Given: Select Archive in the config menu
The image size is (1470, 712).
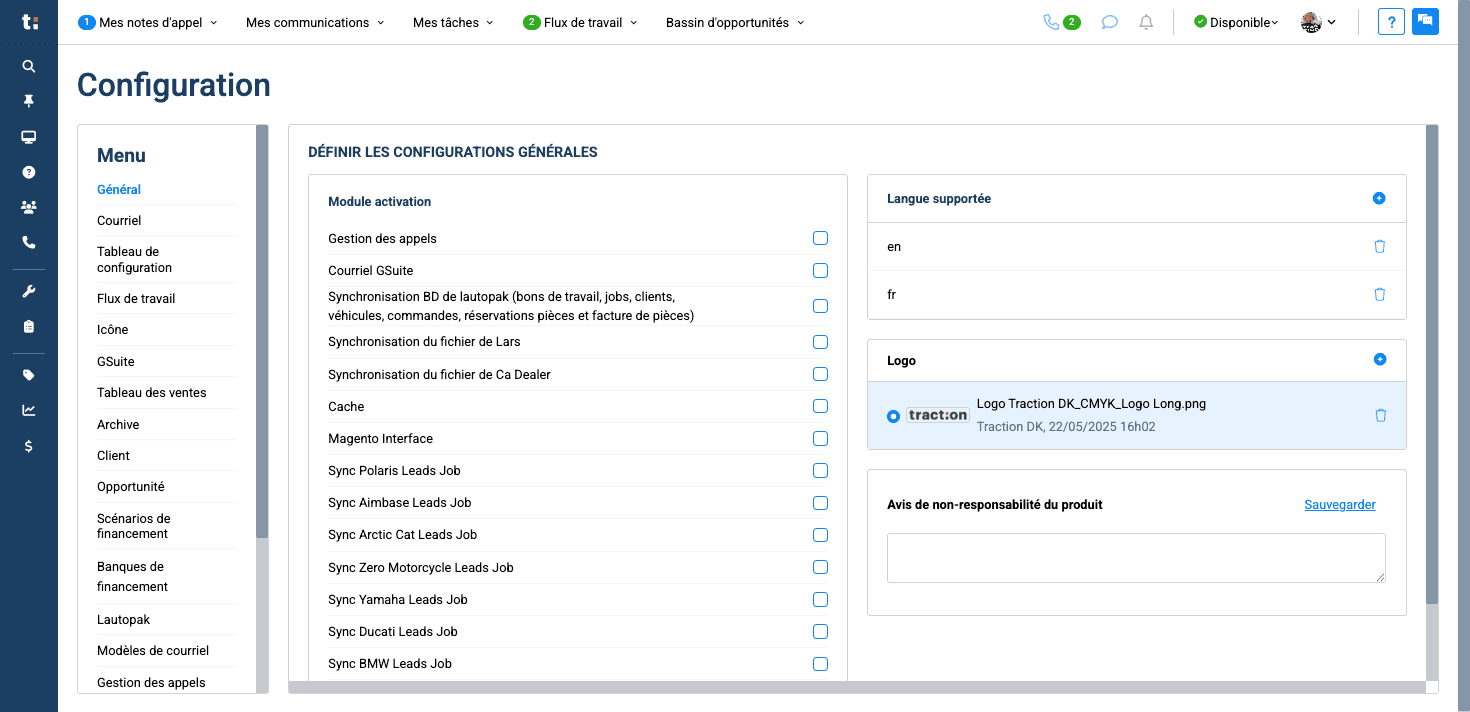Looking at the screenshot, I should pyautogui.click(x=118, y=424).
